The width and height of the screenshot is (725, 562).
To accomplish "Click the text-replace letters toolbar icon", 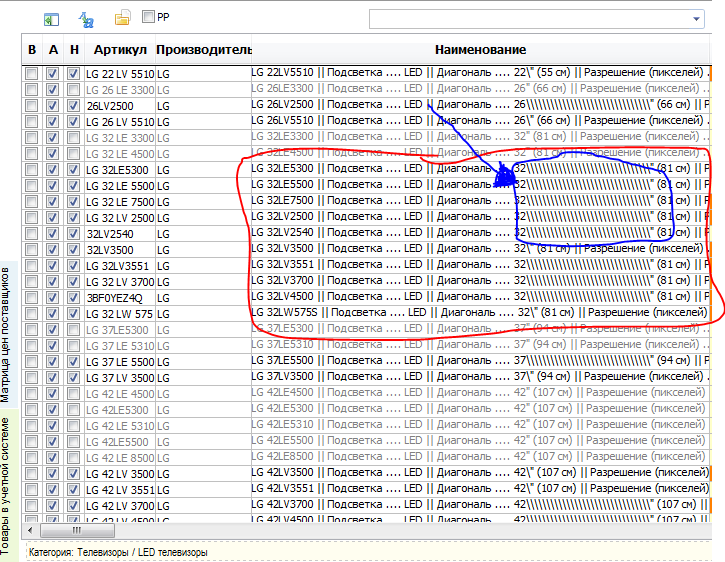I will pos(86,19).
